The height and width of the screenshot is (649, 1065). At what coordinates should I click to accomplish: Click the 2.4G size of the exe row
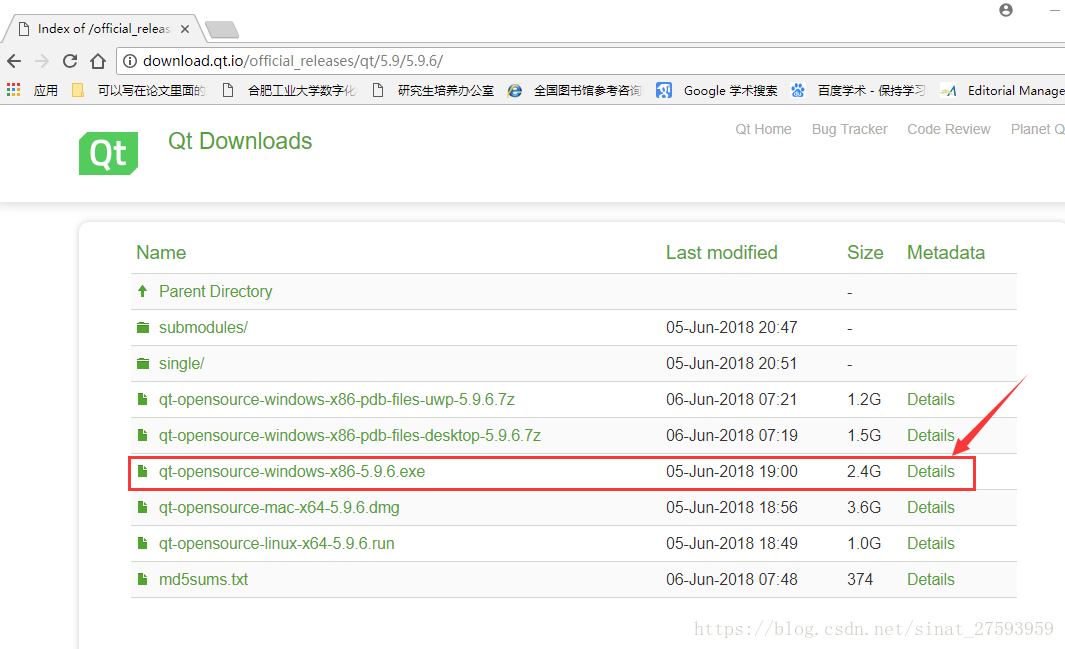tap(864, 471)
